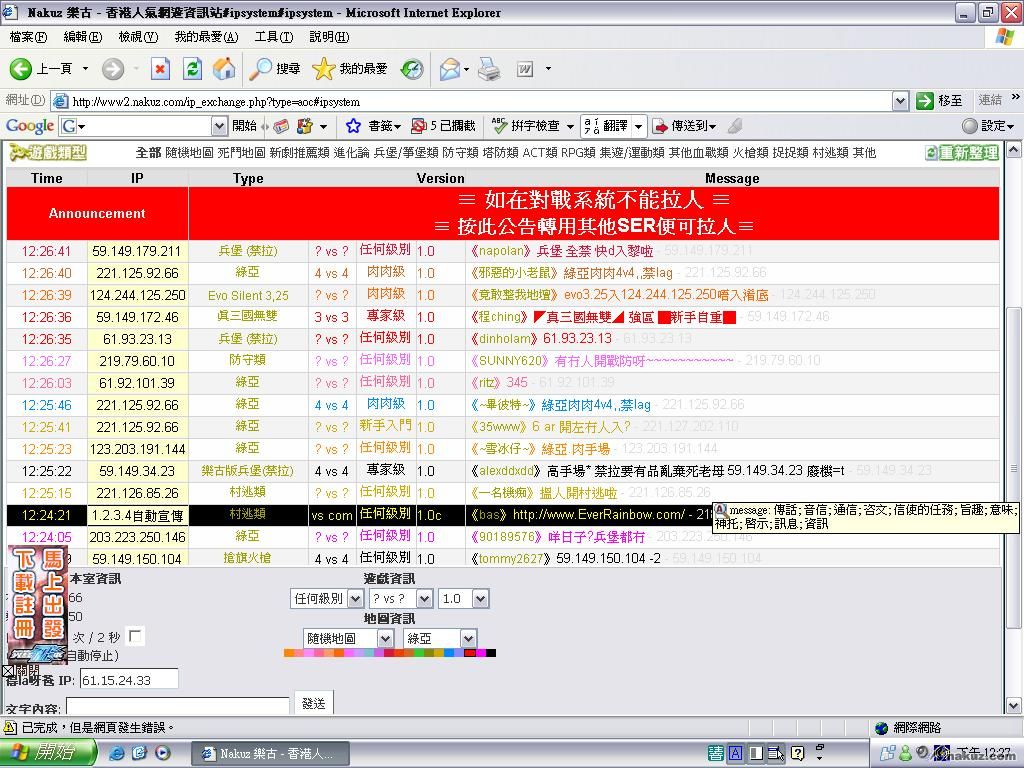
Task: Open the 隨機地圖 map dropdown
Action: [x=349, y=638]
